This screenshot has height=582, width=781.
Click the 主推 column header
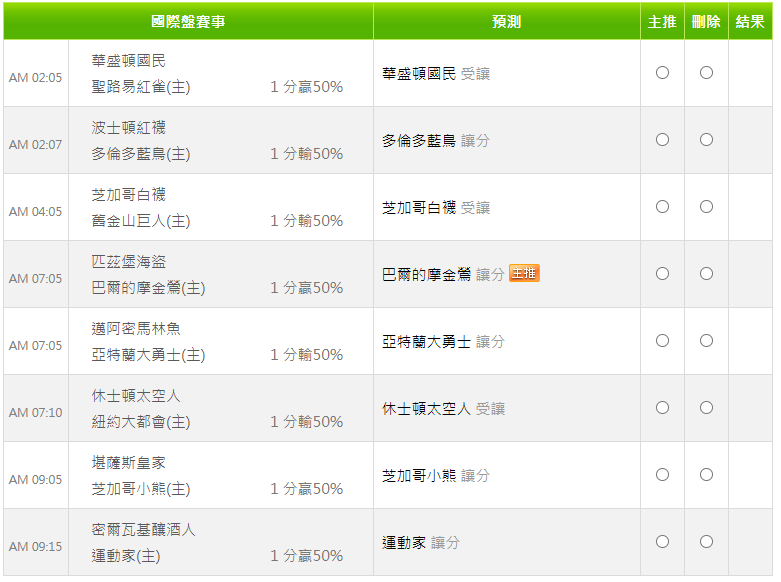pyautogui.click(x=662, y=21)
